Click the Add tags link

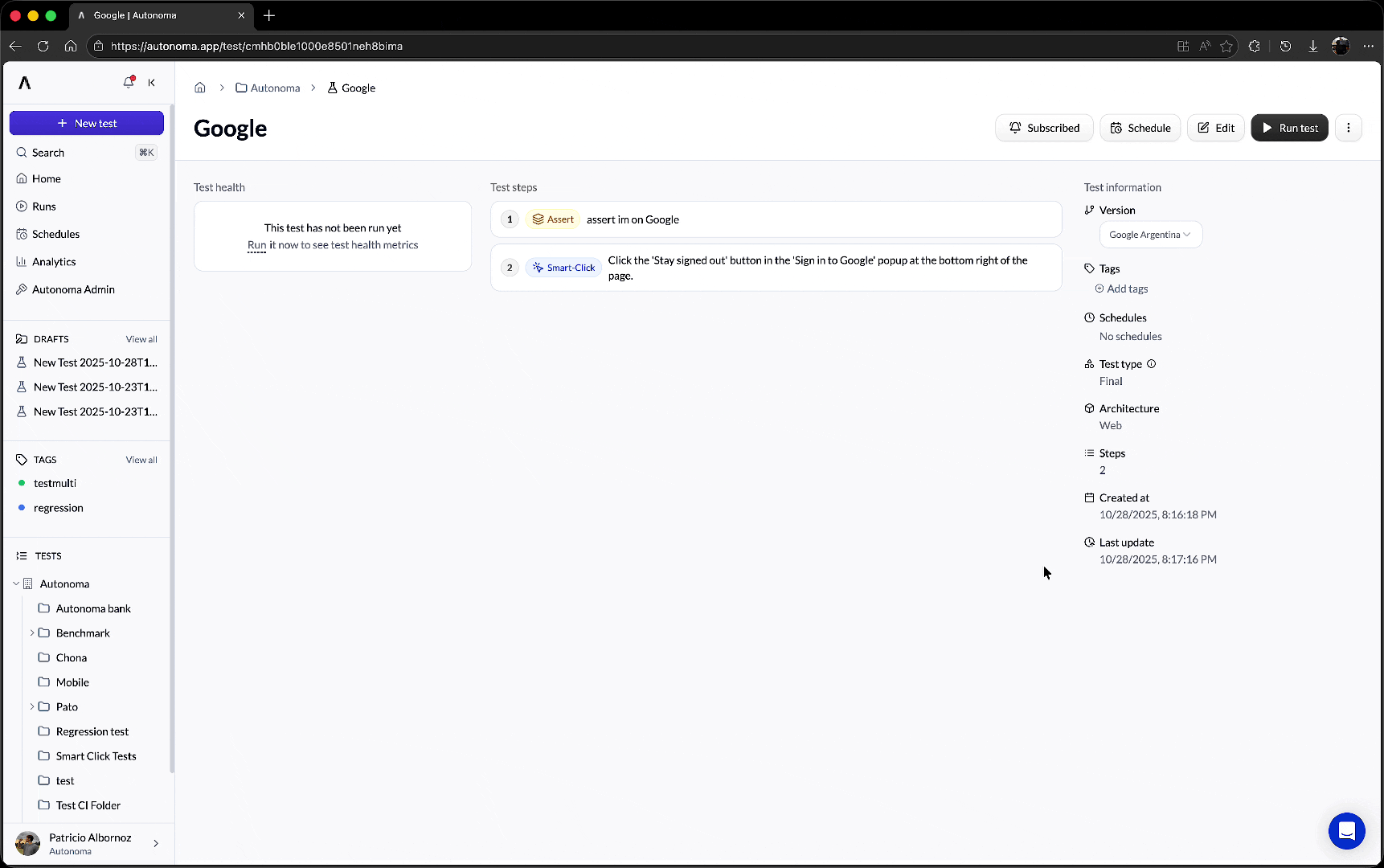(x=1122, y=288)
